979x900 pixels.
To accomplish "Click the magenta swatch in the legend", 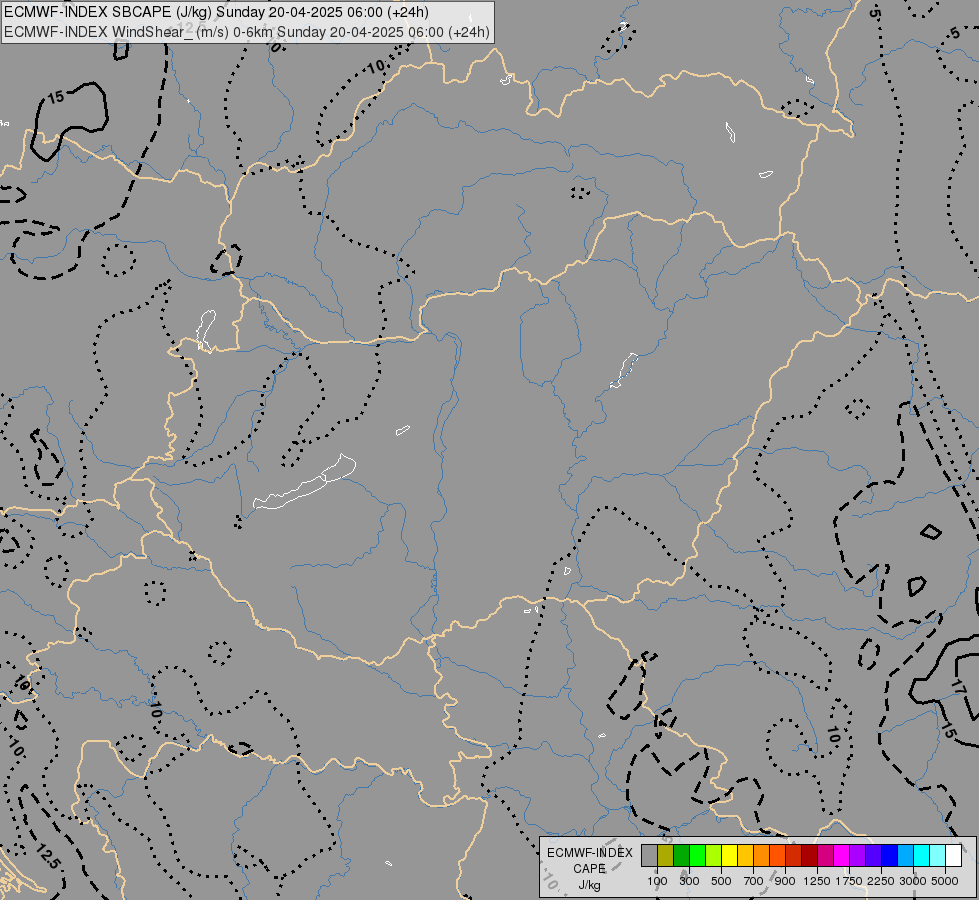I will pos(842,855).
